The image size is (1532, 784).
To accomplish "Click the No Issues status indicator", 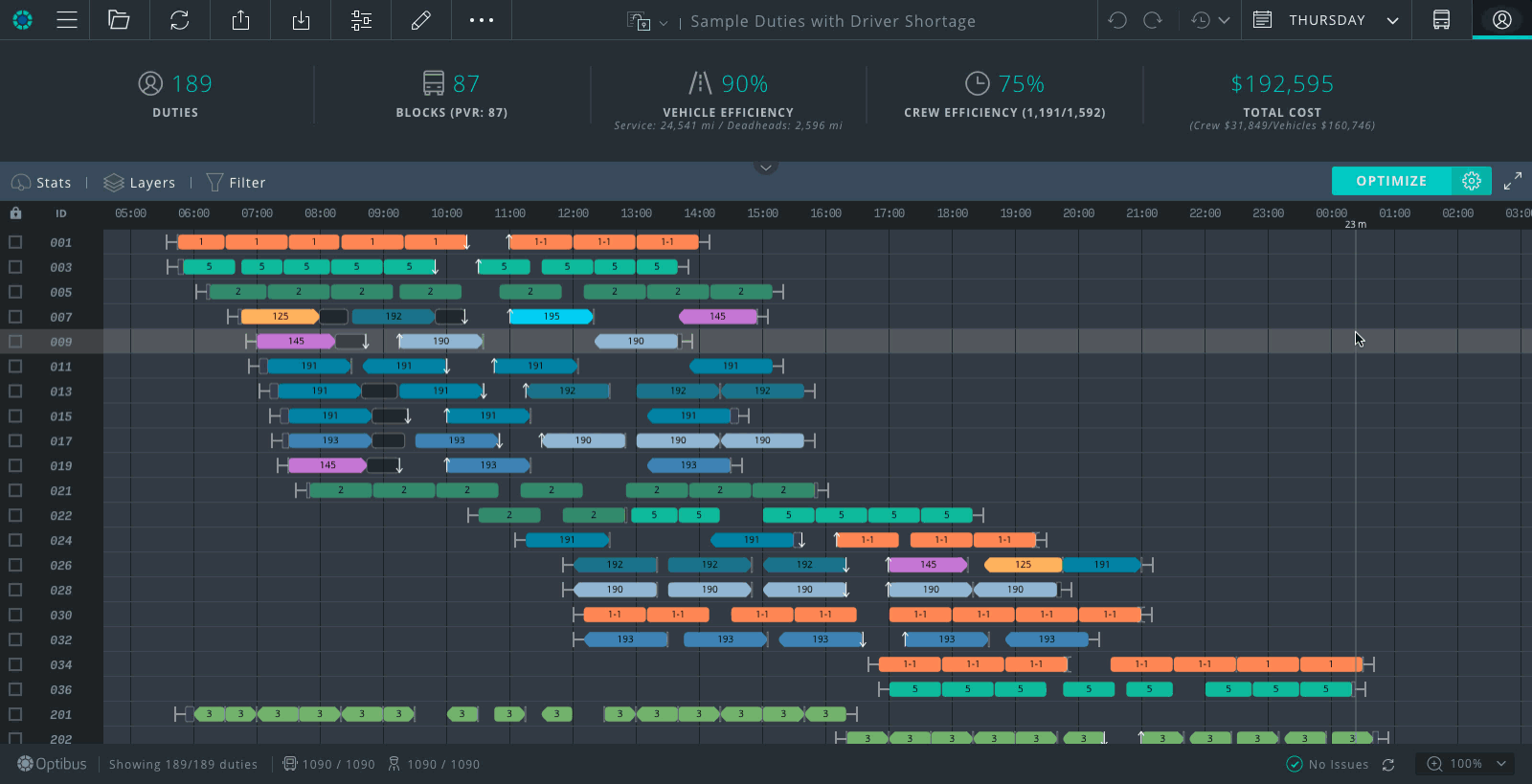I will click(1327, 764).
